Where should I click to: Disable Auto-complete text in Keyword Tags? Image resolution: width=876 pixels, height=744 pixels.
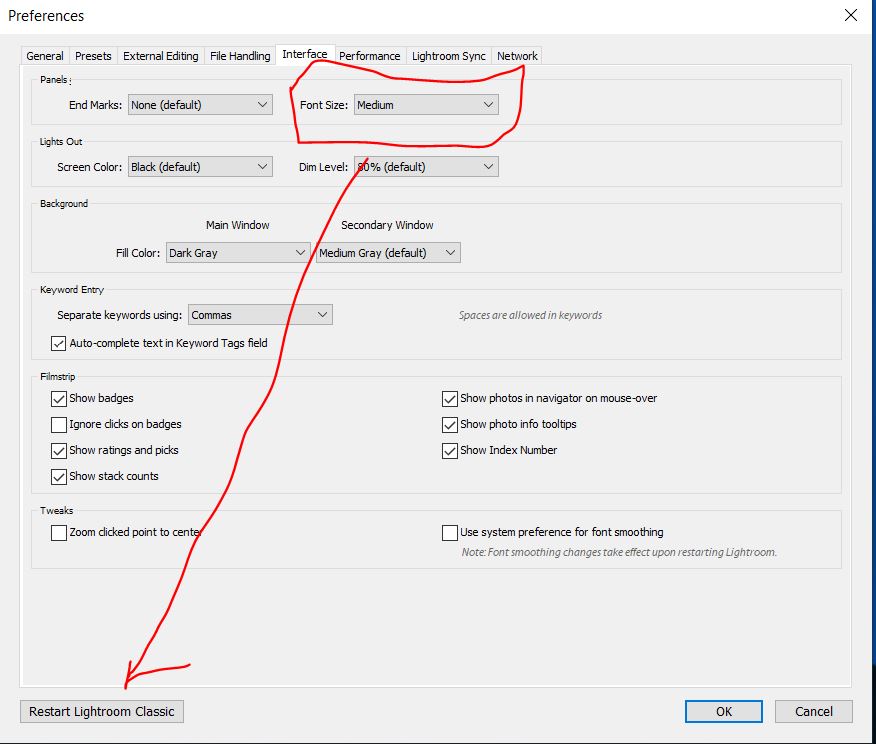pos(59,343)
